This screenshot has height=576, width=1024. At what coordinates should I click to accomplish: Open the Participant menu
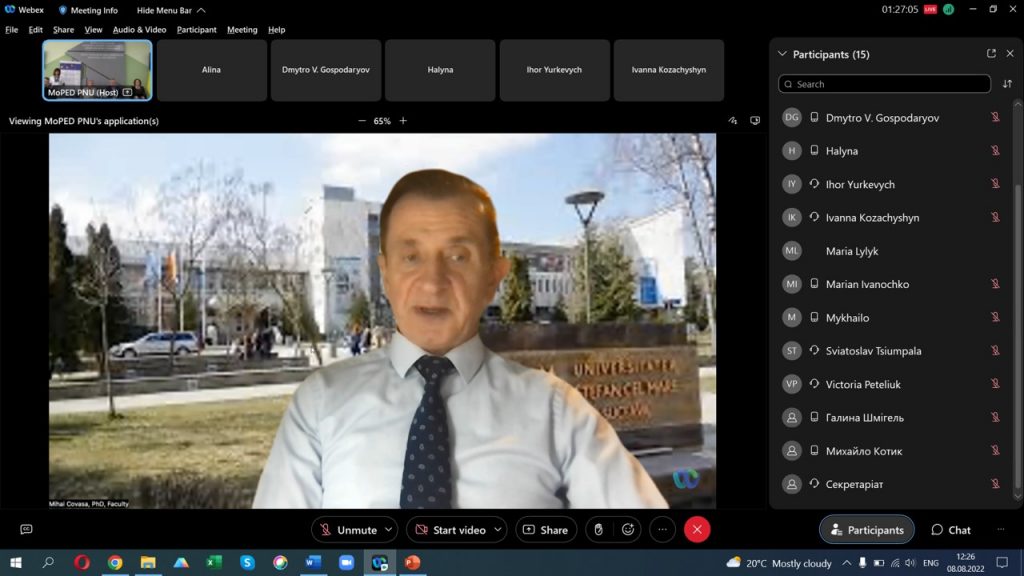click(197, 29)
